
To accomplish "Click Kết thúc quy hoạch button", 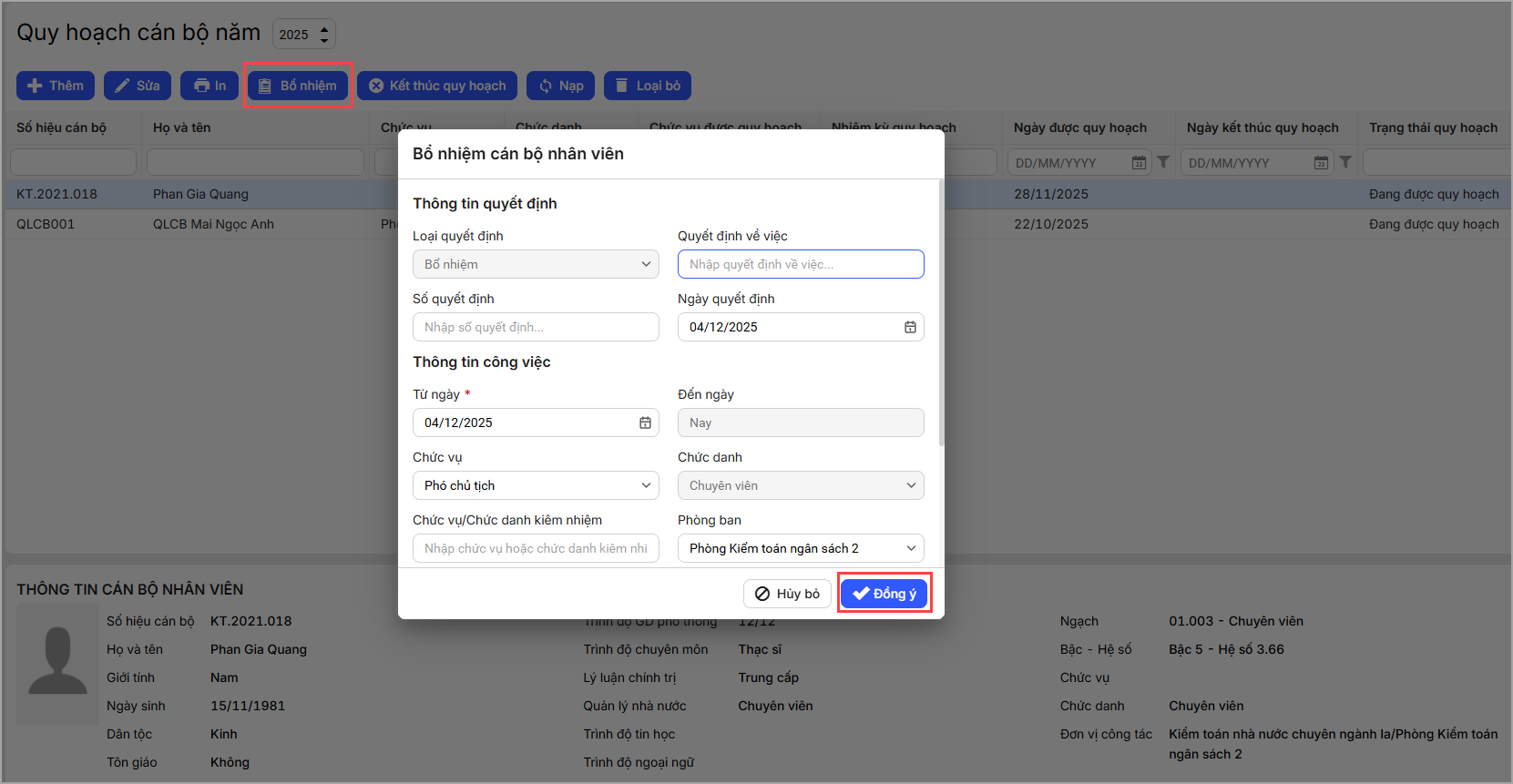I will click(x=436, y=86).
